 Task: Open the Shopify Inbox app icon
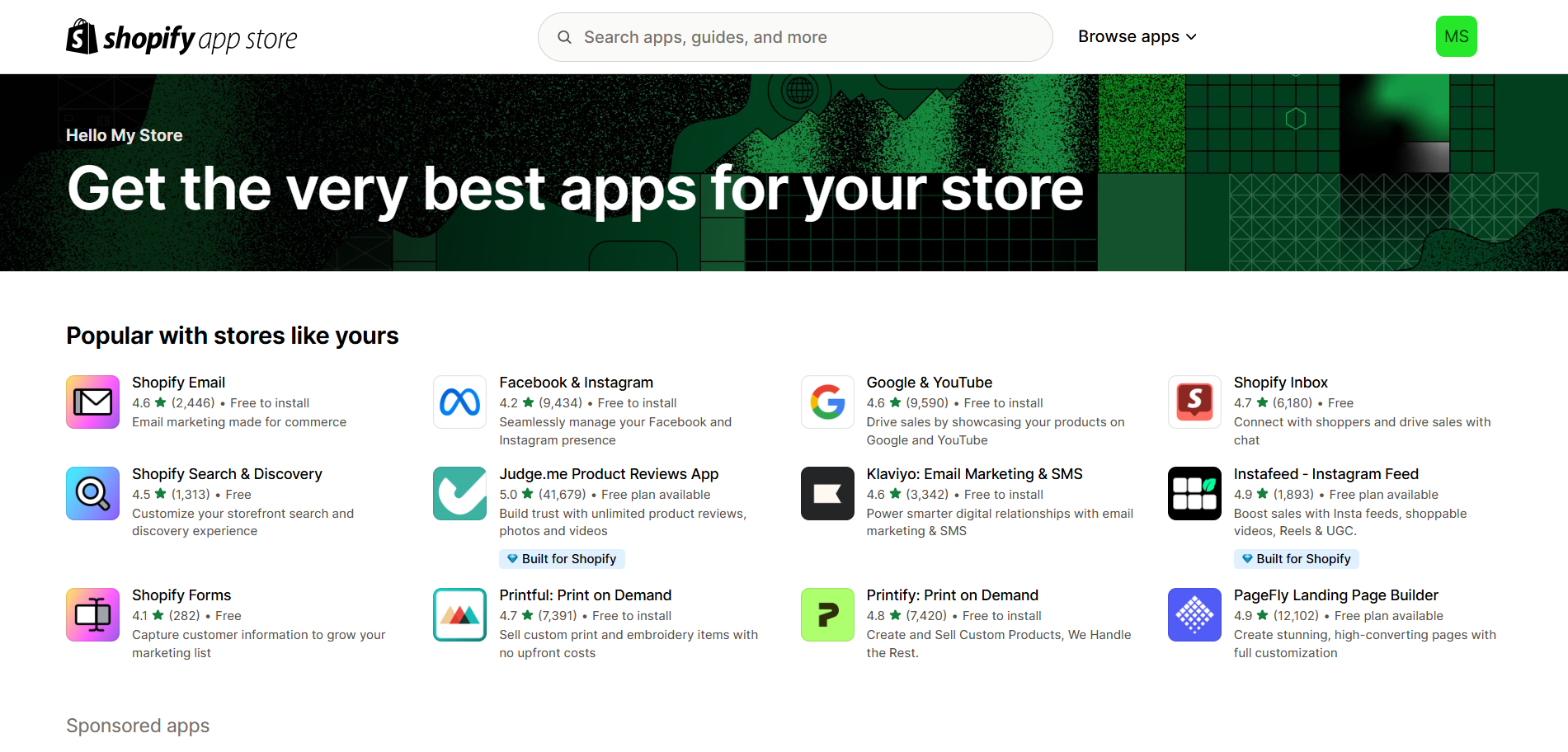pos(1194,402)
